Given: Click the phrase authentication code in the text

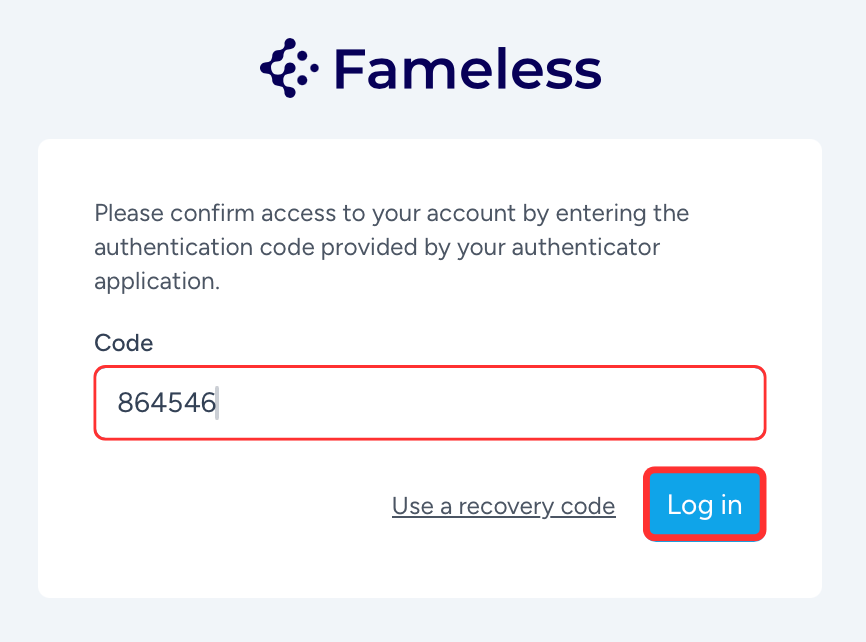Looking at the screenshot, I should [204, 248].
